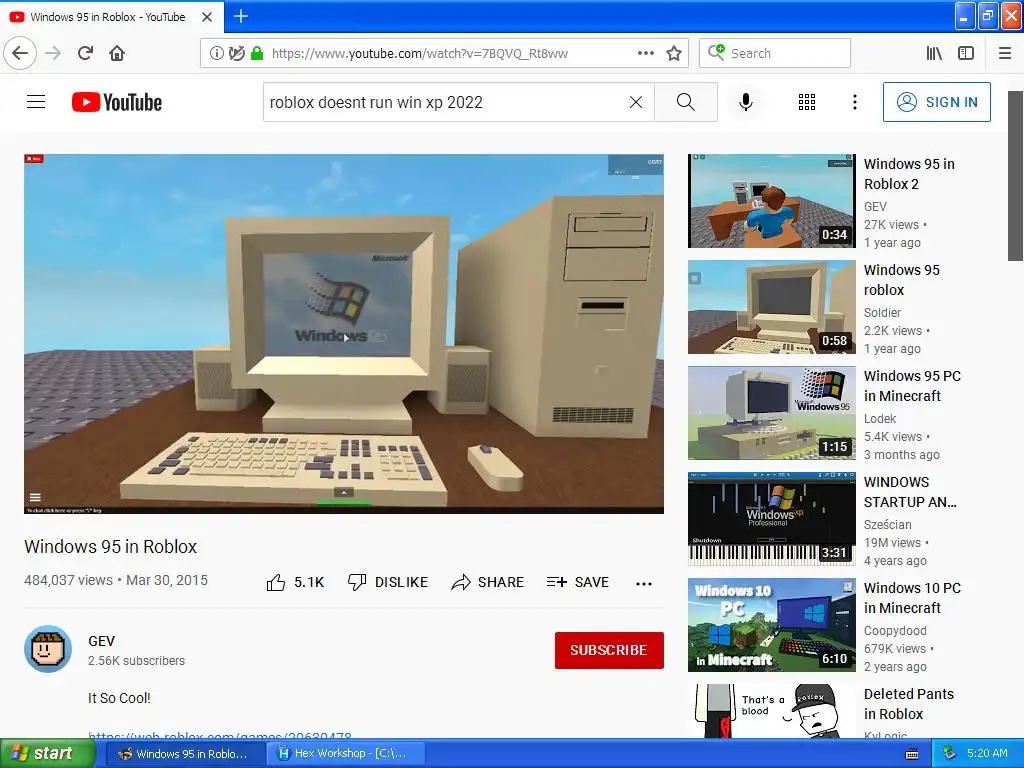Click the Firefox Search box
The image size is (1024, 768).
point(775,53)
